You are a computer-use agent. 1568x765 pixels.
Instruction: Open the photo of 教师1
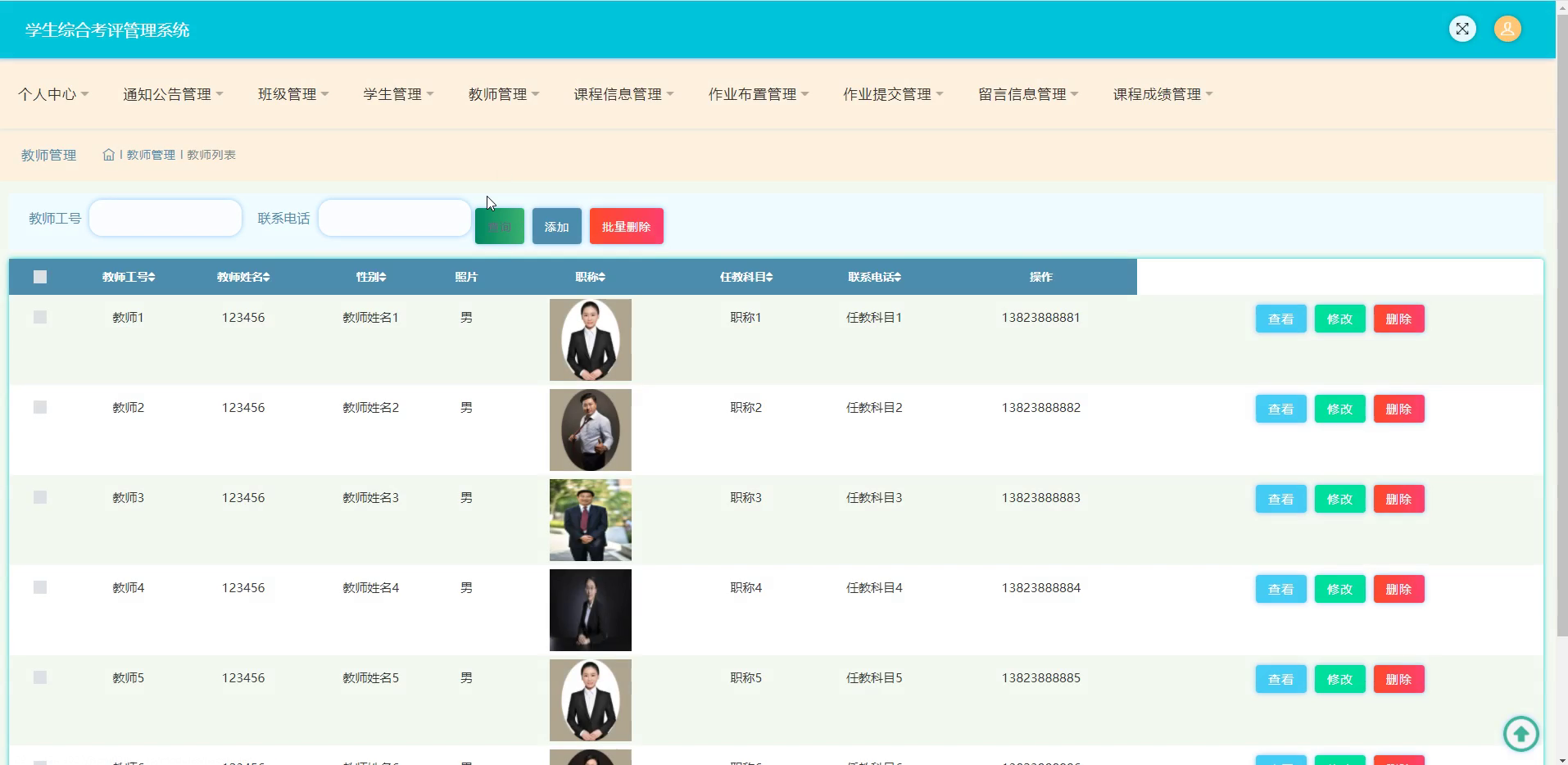tap(591, 340)
